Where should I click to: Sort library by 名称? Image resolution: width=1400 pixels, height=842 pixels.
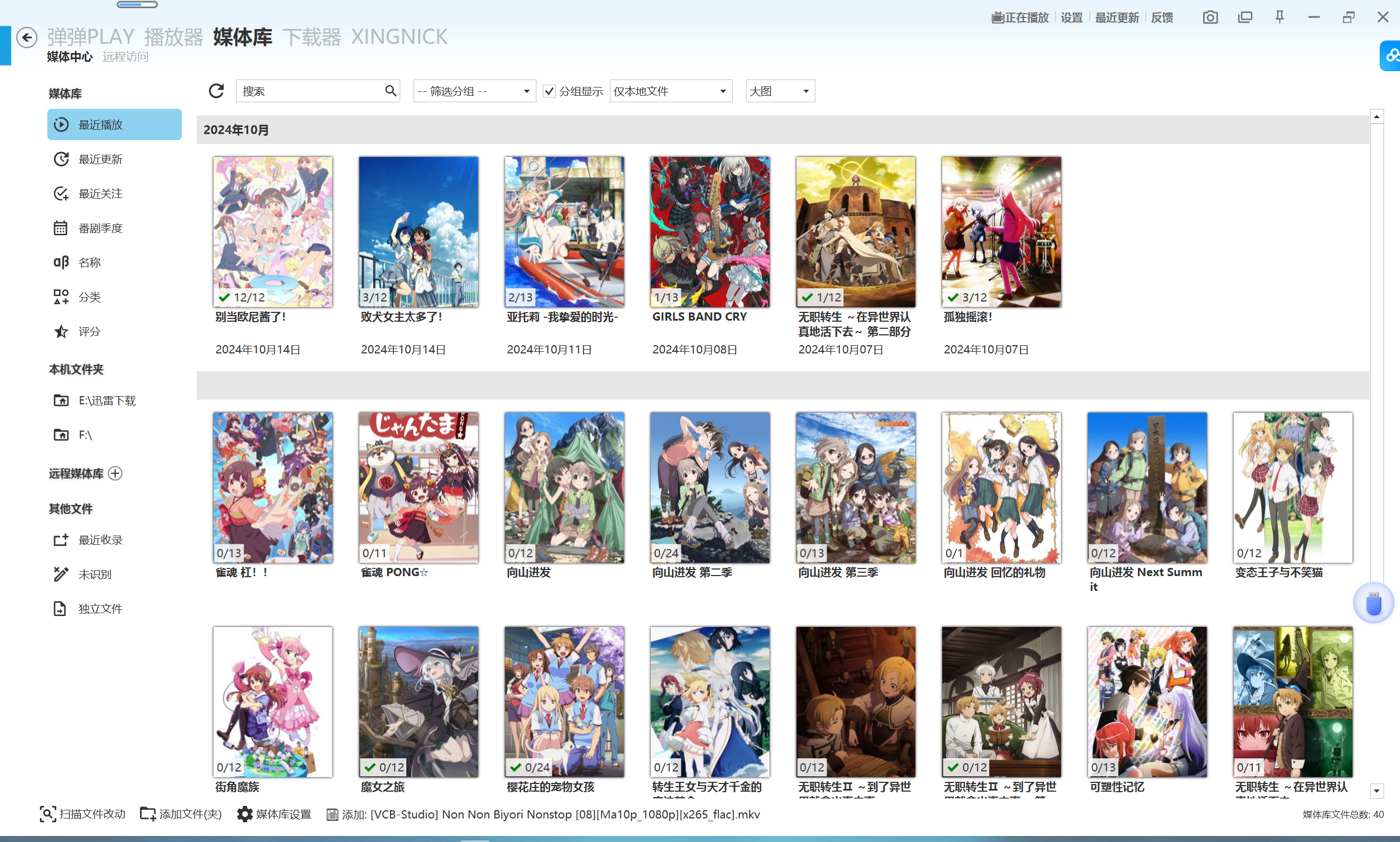coord(114,262)
